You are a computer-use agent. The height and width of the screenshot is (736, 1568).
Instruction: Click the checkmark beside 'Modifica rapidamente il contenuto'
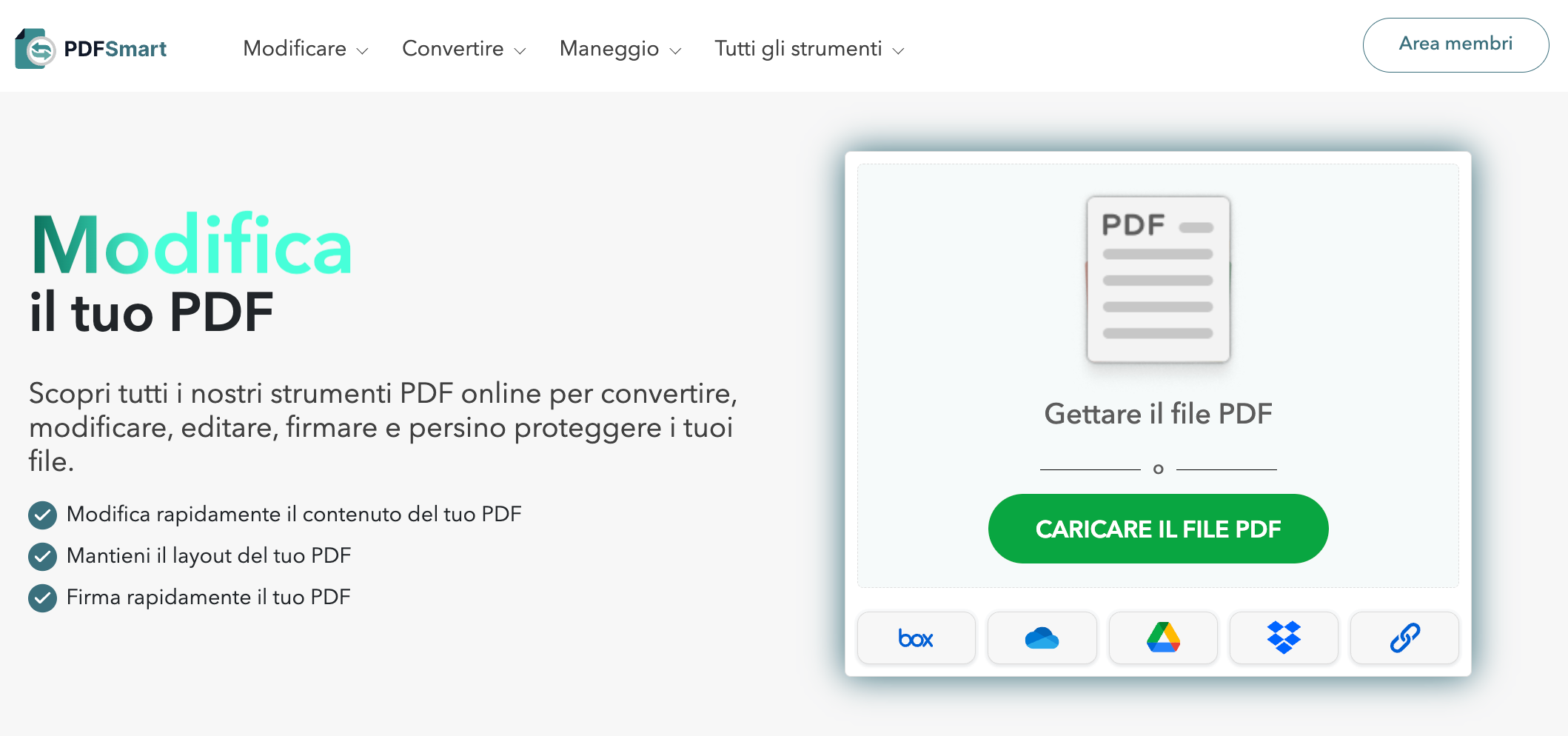42,514
